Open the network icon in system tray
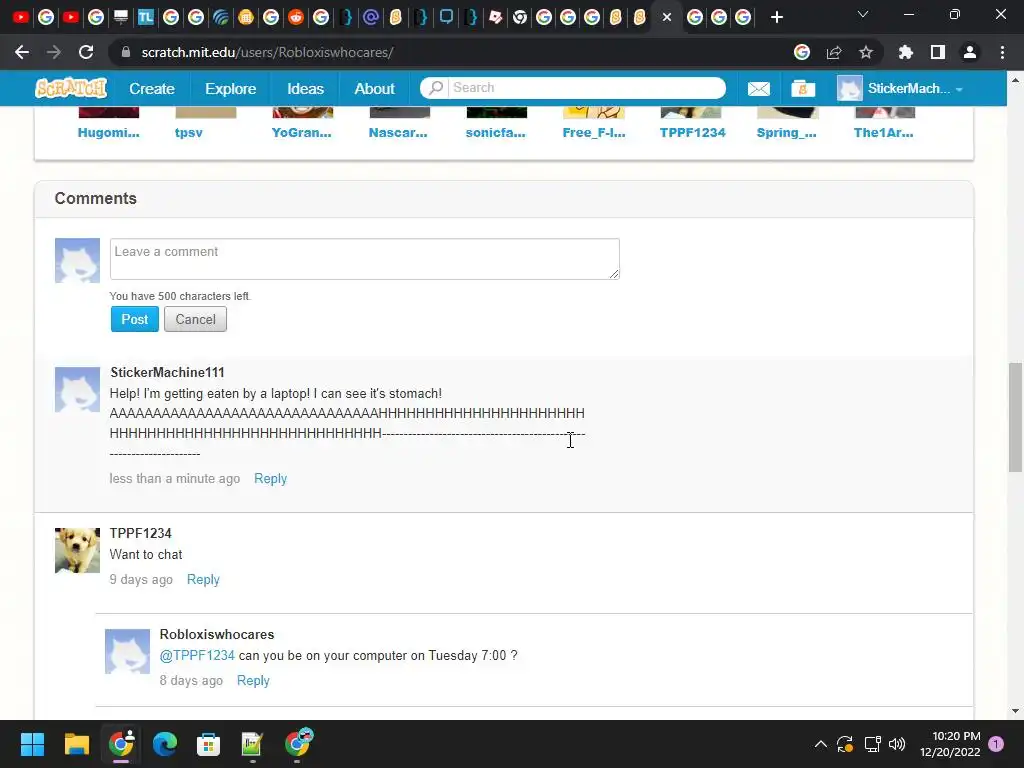The image size is (1024, 768). [872, 744]
